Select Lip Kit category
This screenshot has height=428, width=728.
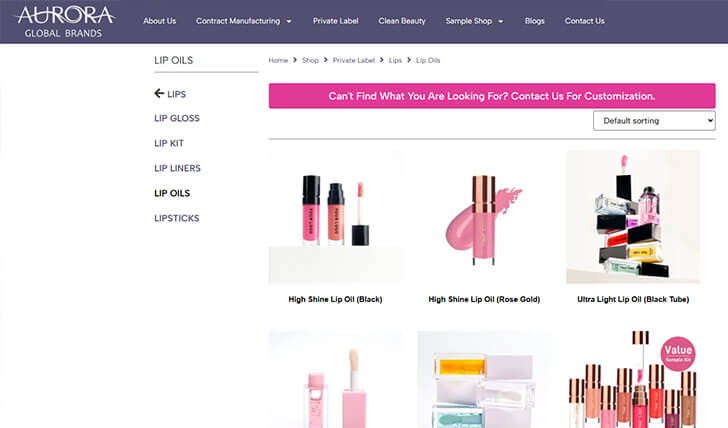coord(169,144)
